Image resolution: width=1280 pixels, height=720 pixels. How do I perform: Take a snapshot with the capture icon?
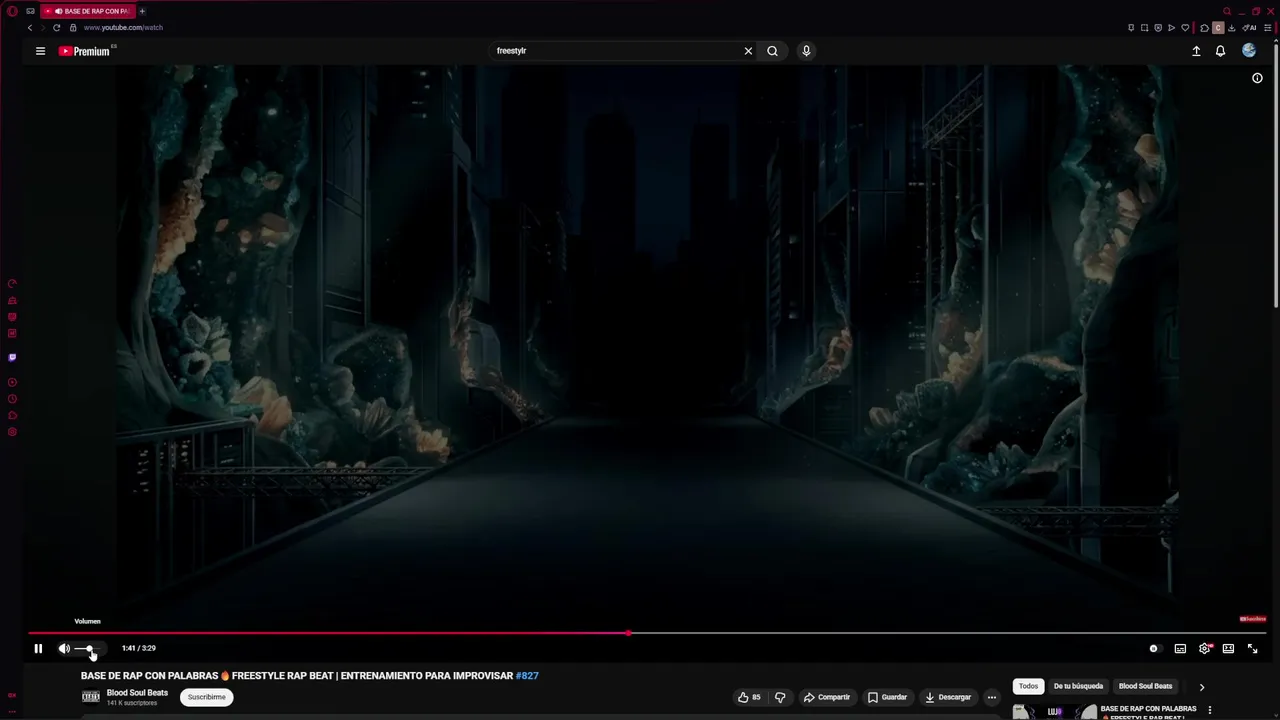pos(1145,28)
